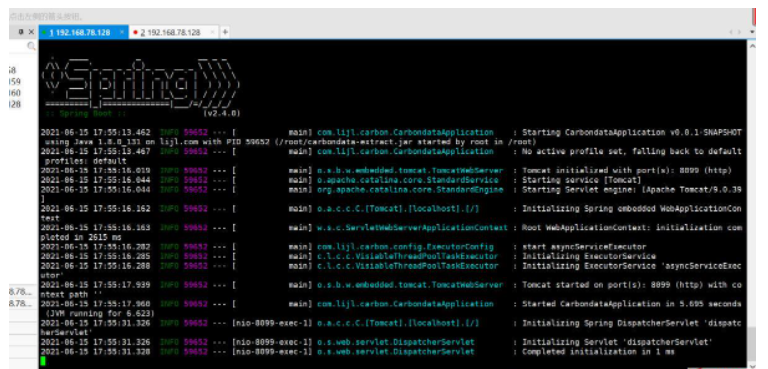The image size is (768, 369).
Task: Click 'Initializing Servlet 'dispatcherServlet'' message
Action: [617, 342]
